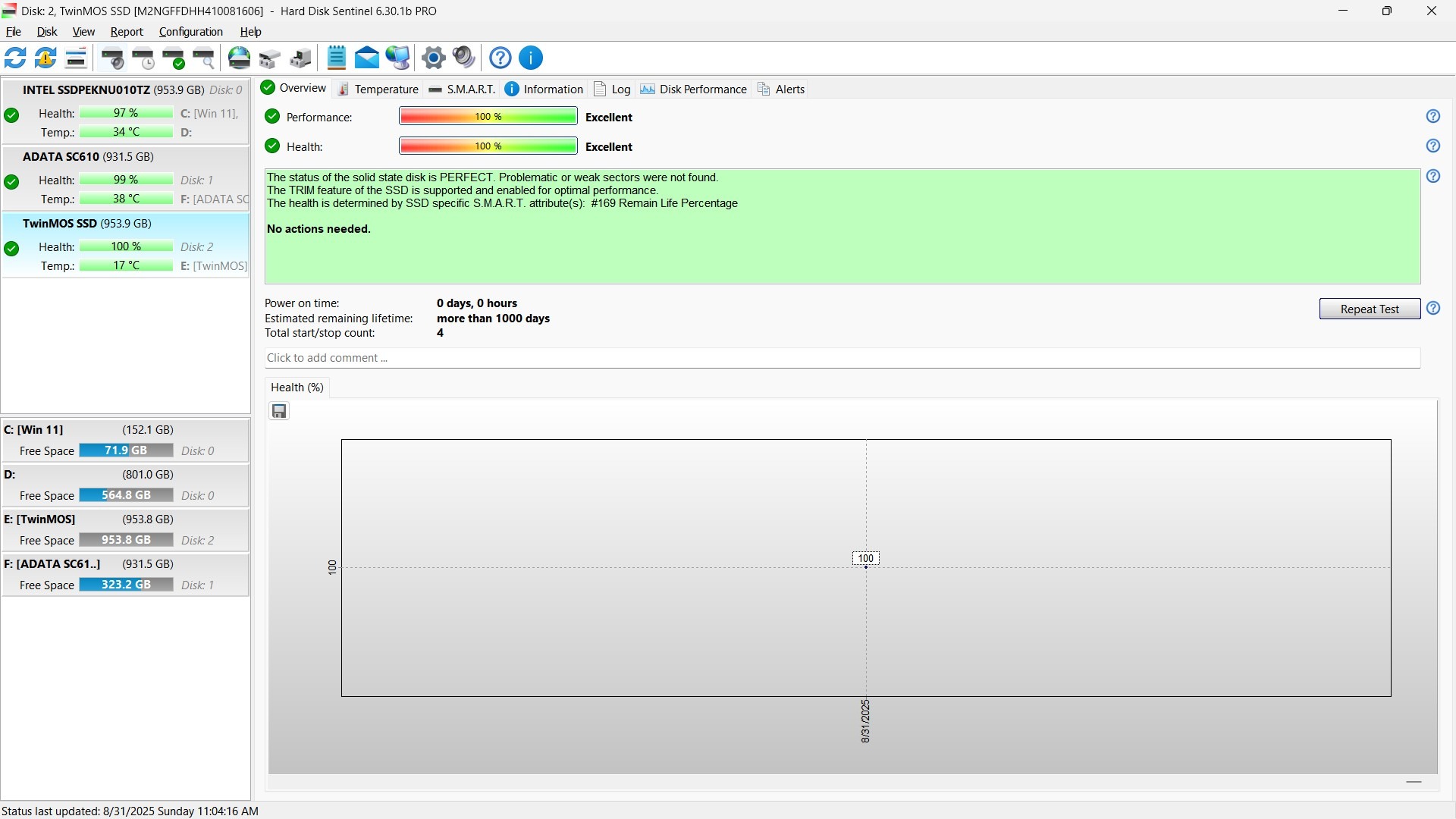Click the '#169 Remain Life Percentage' status text

(664, 203)
